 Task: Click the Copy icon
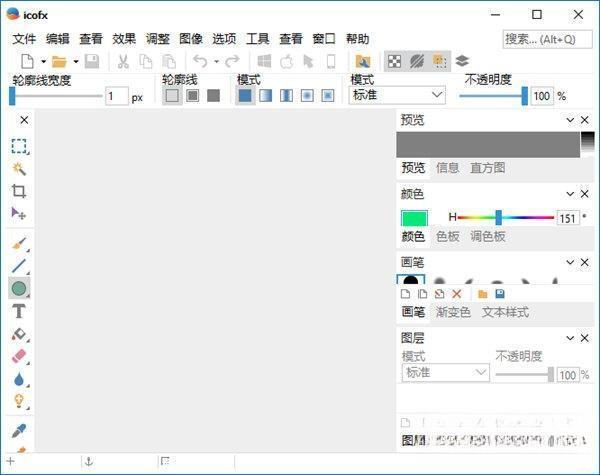(146, 61)
